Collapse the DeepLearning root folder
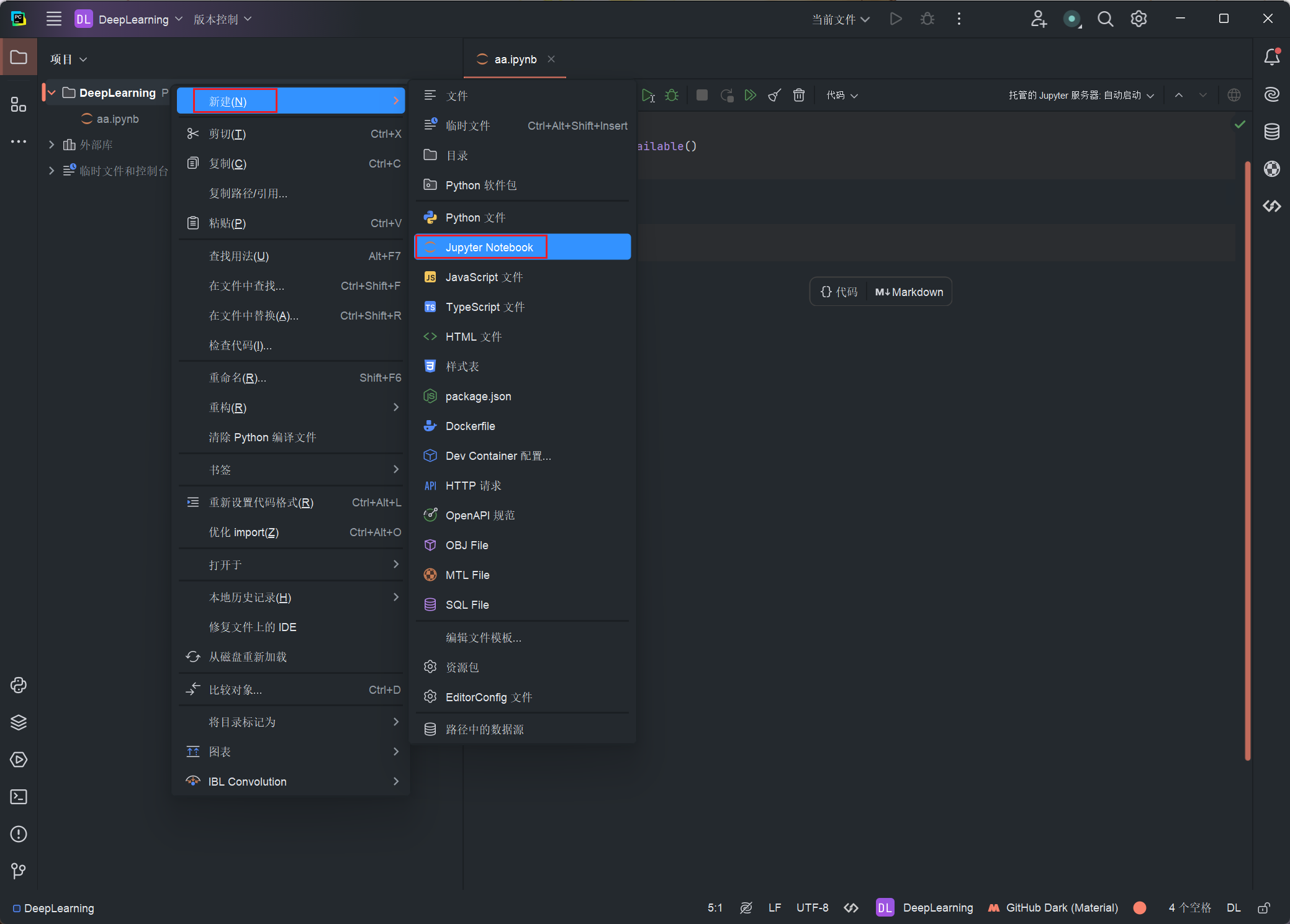Viewport: 1290px width, 924px height. pos(52,93)
